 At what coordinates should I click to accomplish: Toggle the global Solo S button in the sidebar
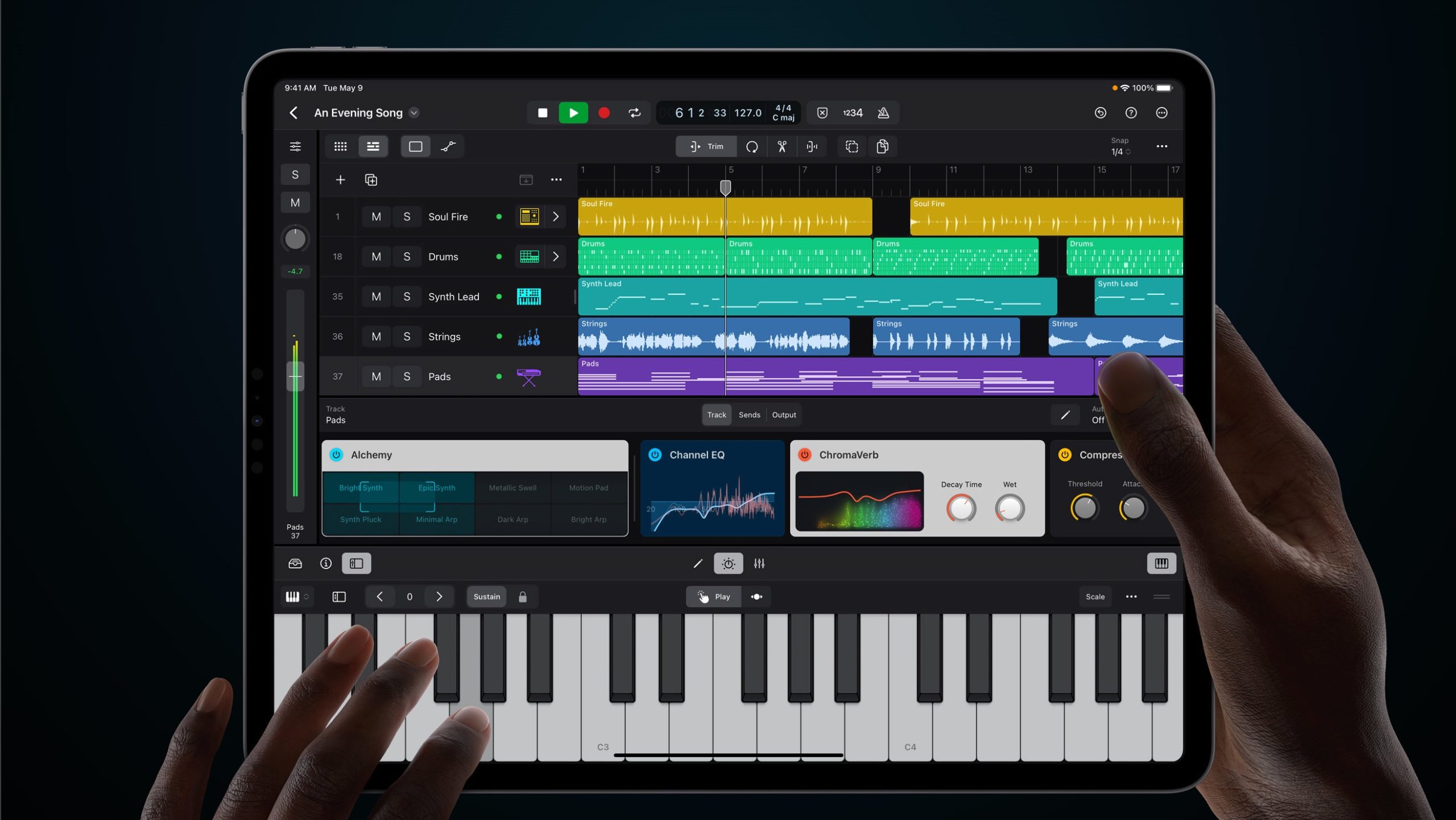click(295, 175)
